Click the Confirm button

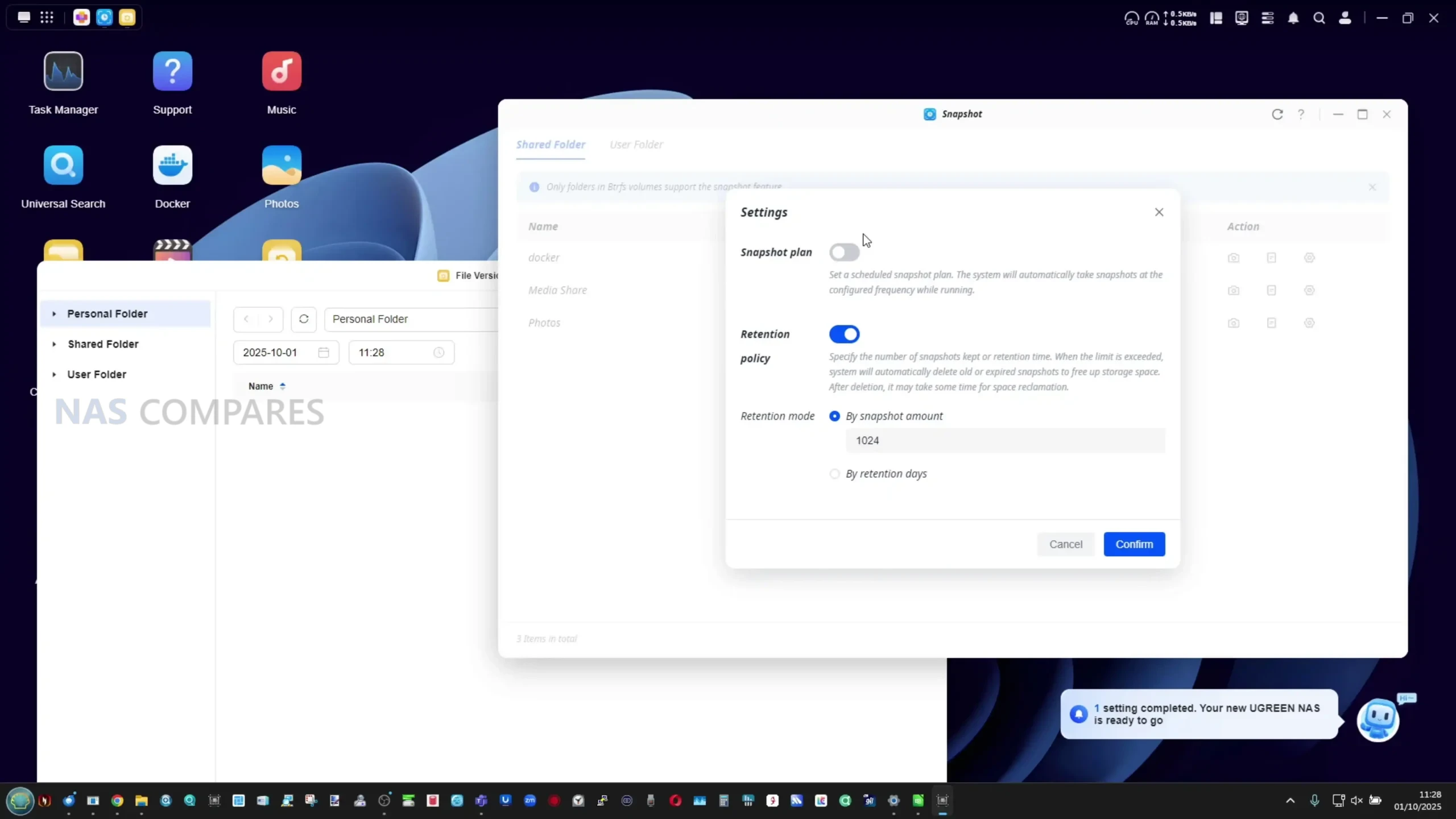[1134, 544]
